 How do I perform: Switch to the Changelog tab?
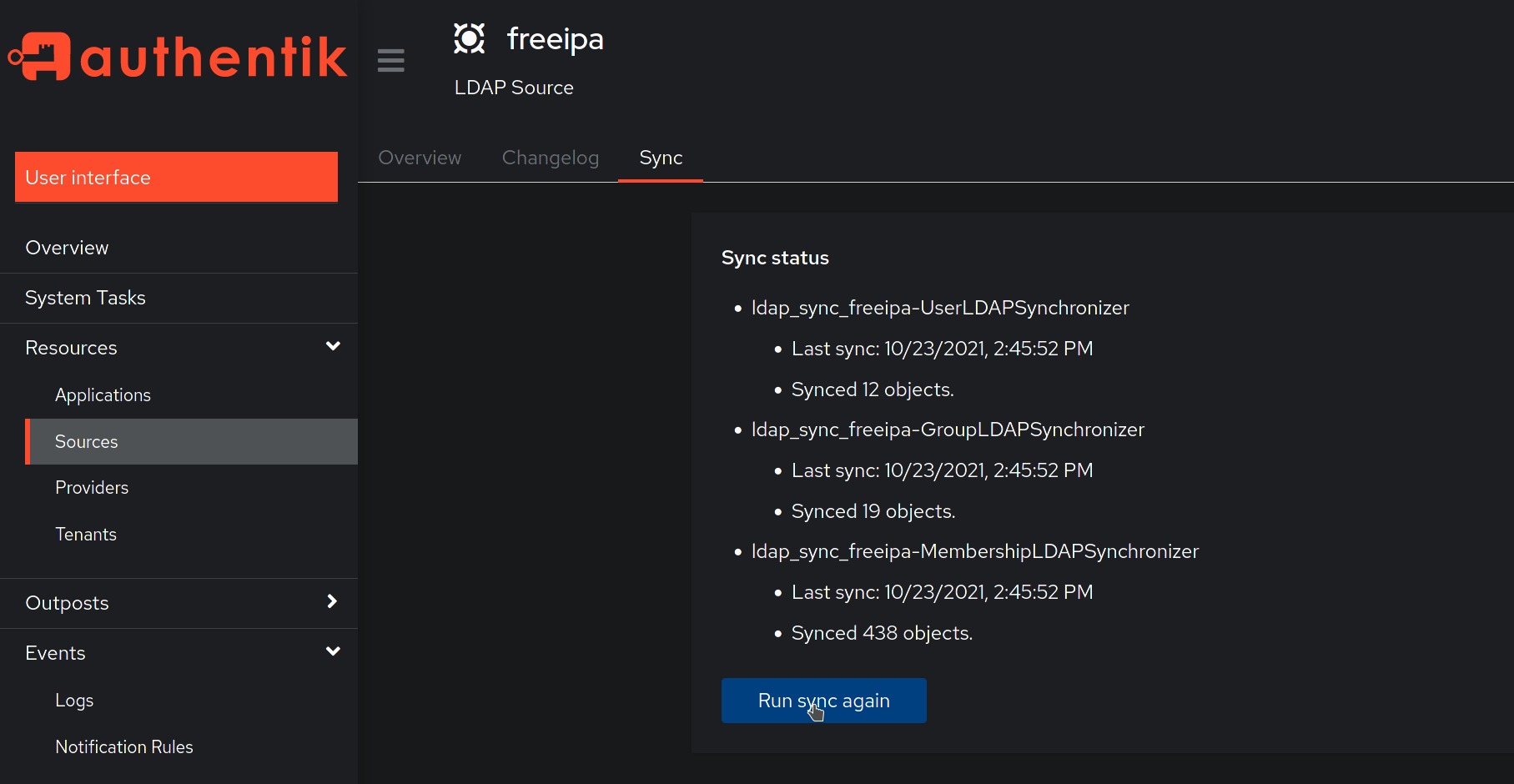pyautogui.click(x=551, y=158)
